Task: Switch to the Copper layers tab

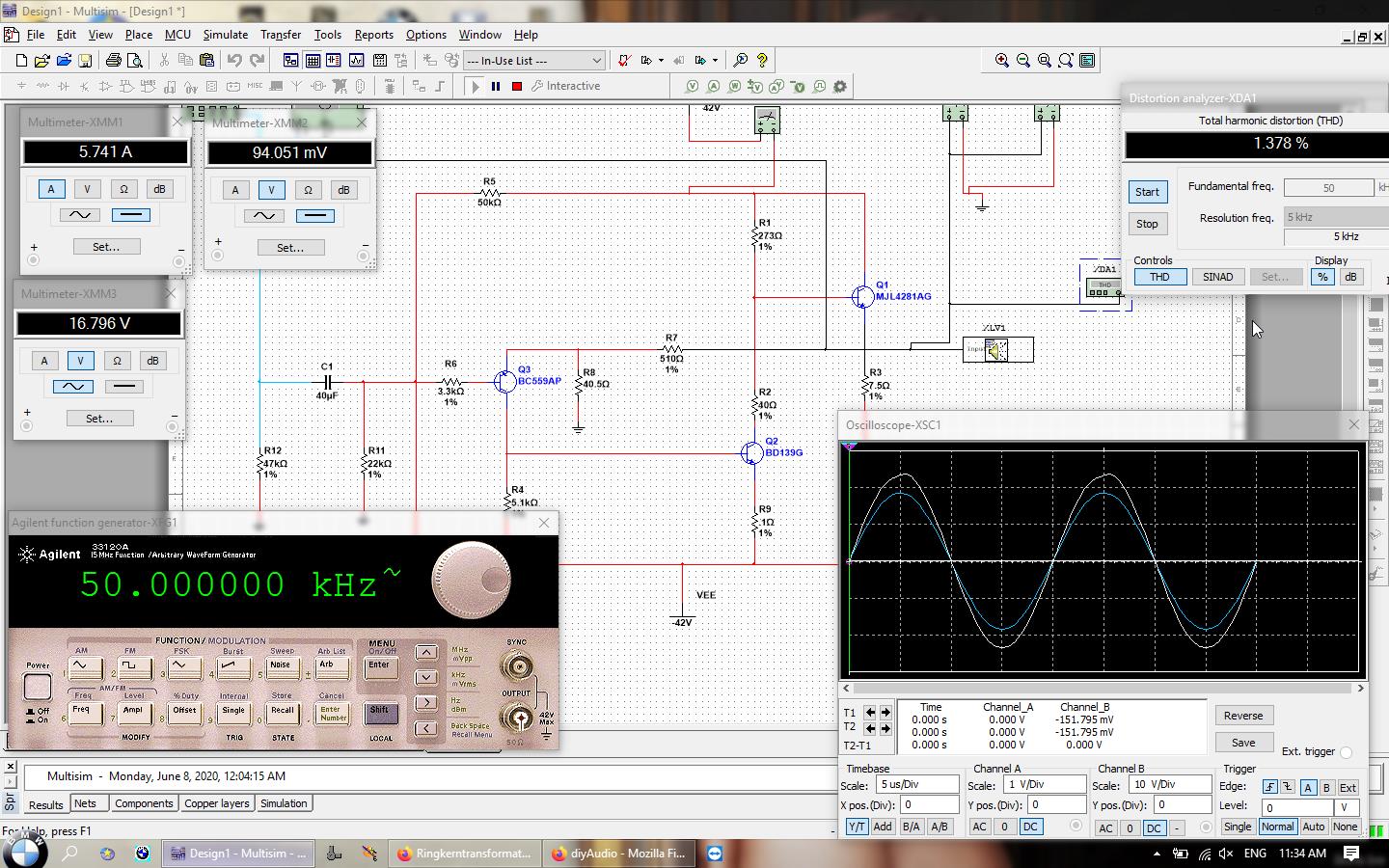Action: 217,803
